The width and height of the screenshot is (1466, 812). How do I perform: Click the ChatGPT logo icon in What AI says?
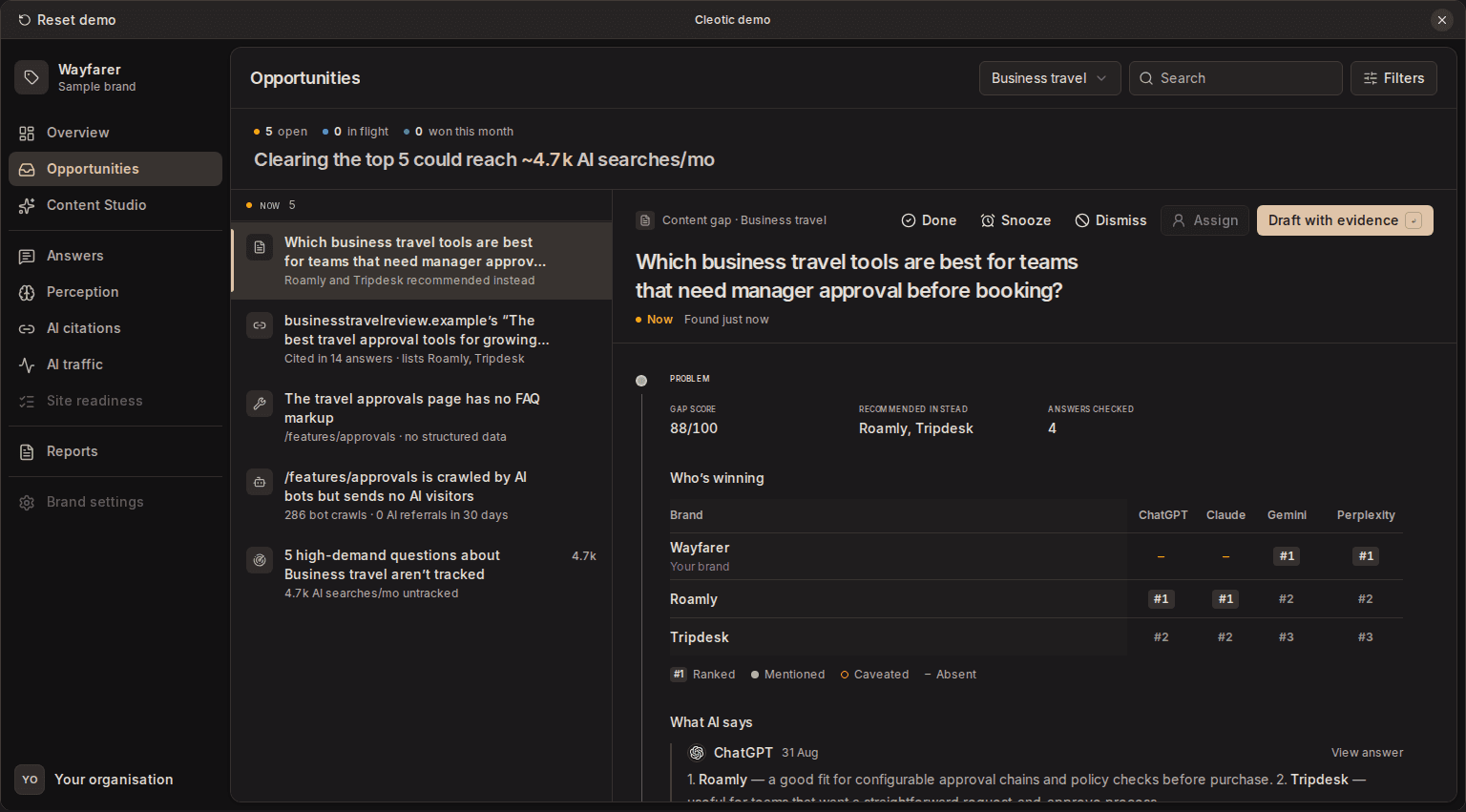pos(697,753)
